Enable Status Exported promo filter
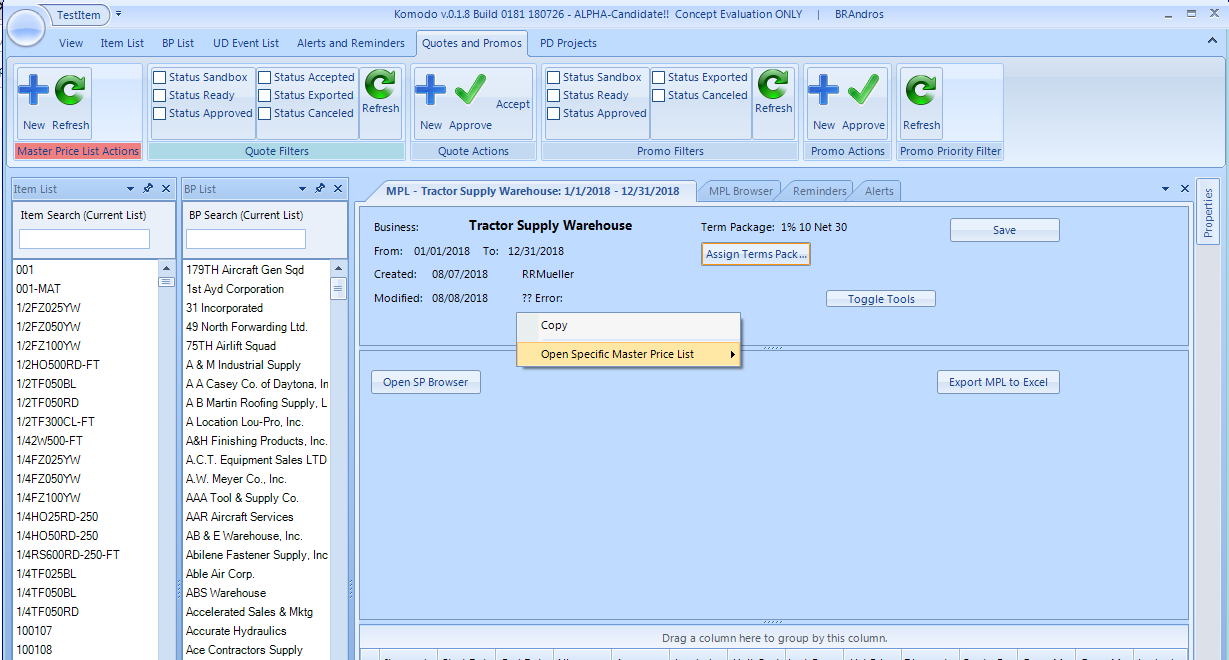 659,77
